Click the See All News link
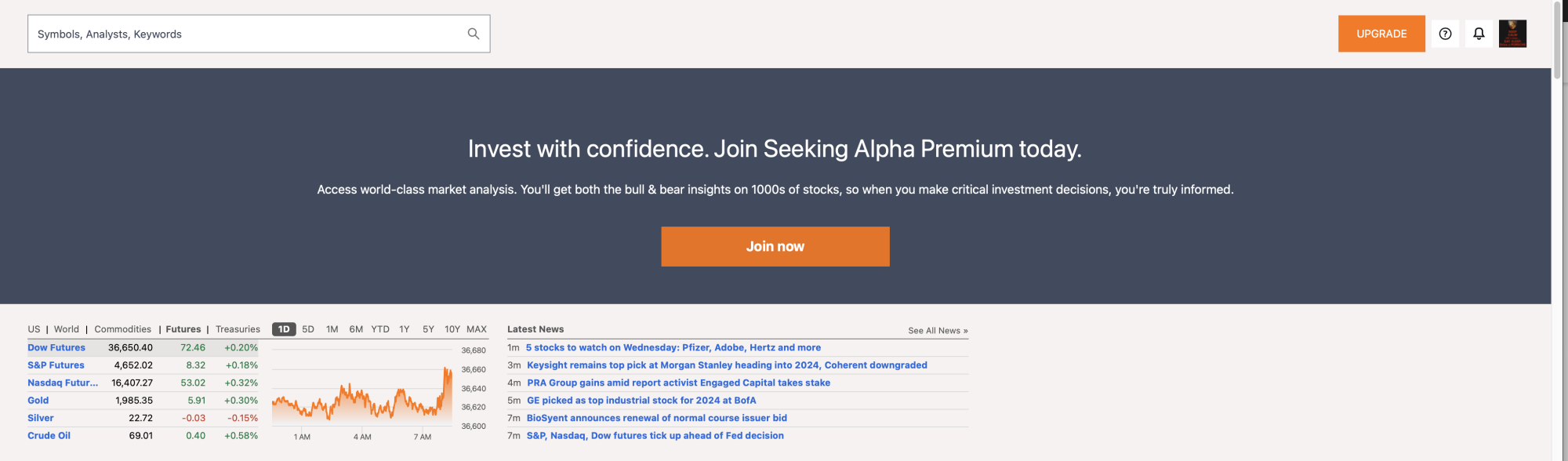 (937, 330)
